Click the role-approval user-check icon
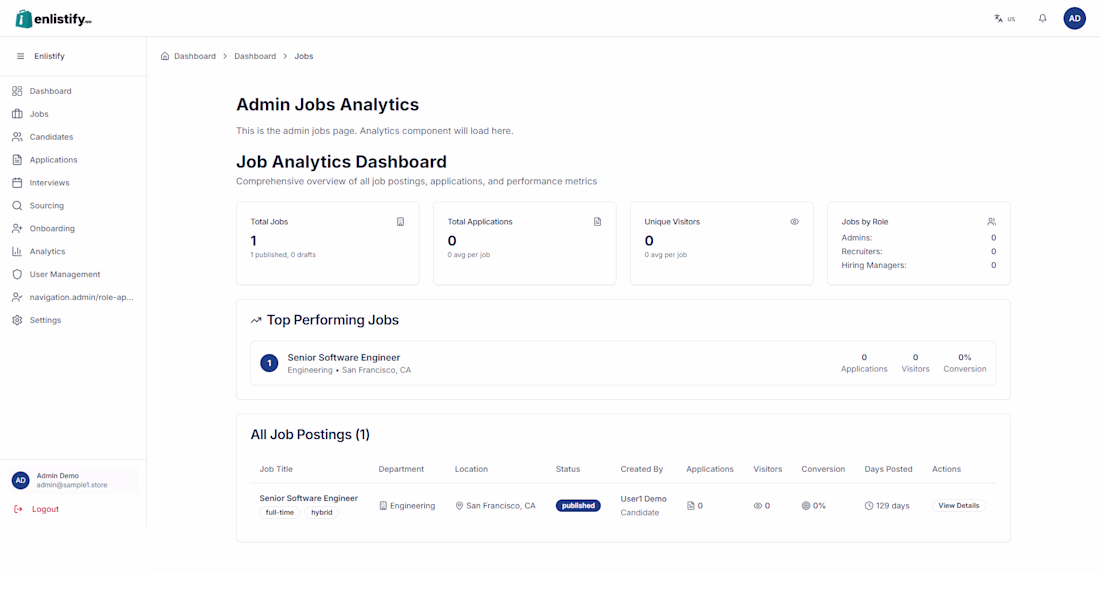 [x=17, y=298]
